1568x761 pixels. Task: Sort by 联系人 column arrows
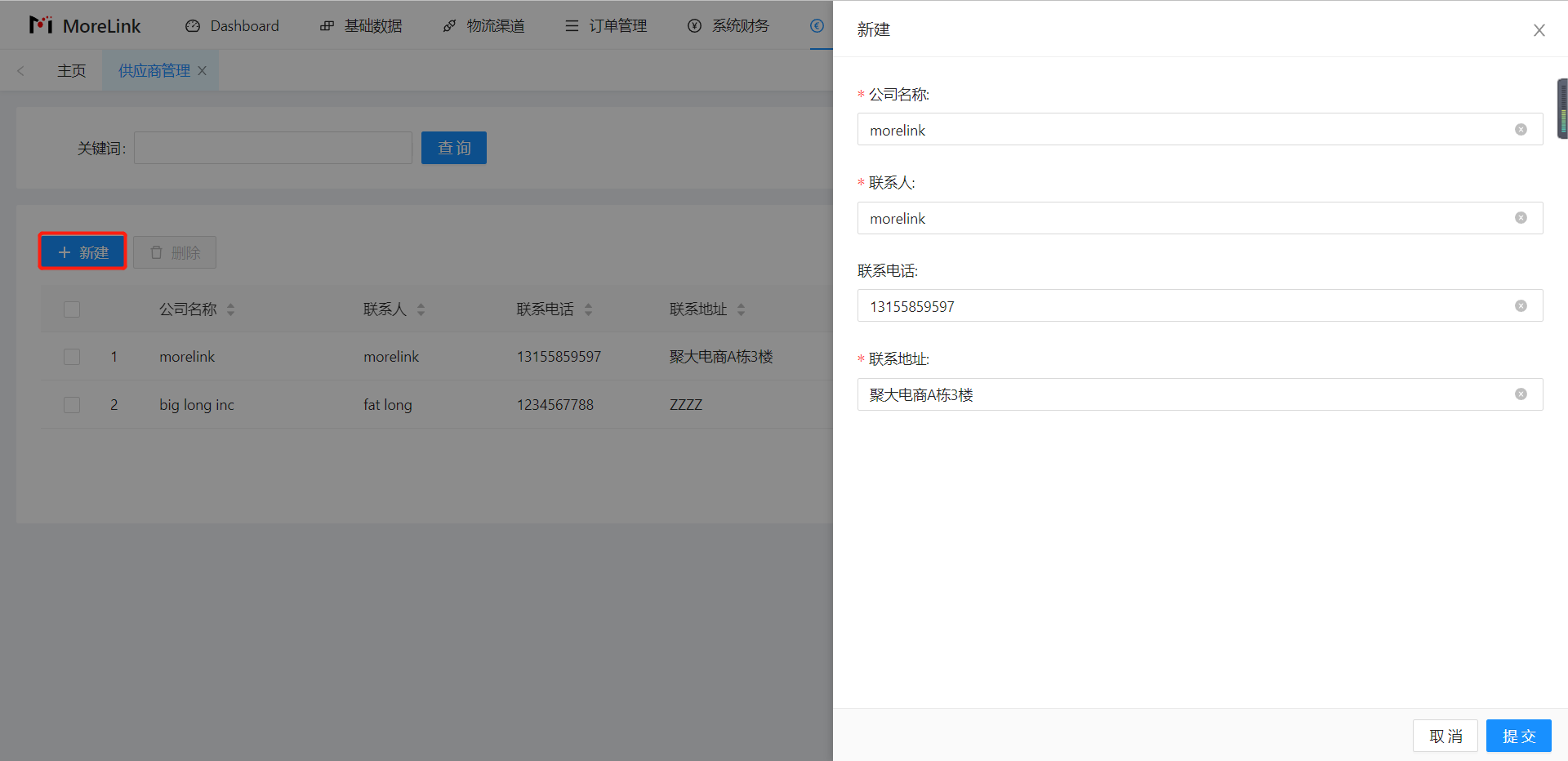(421, 309)
